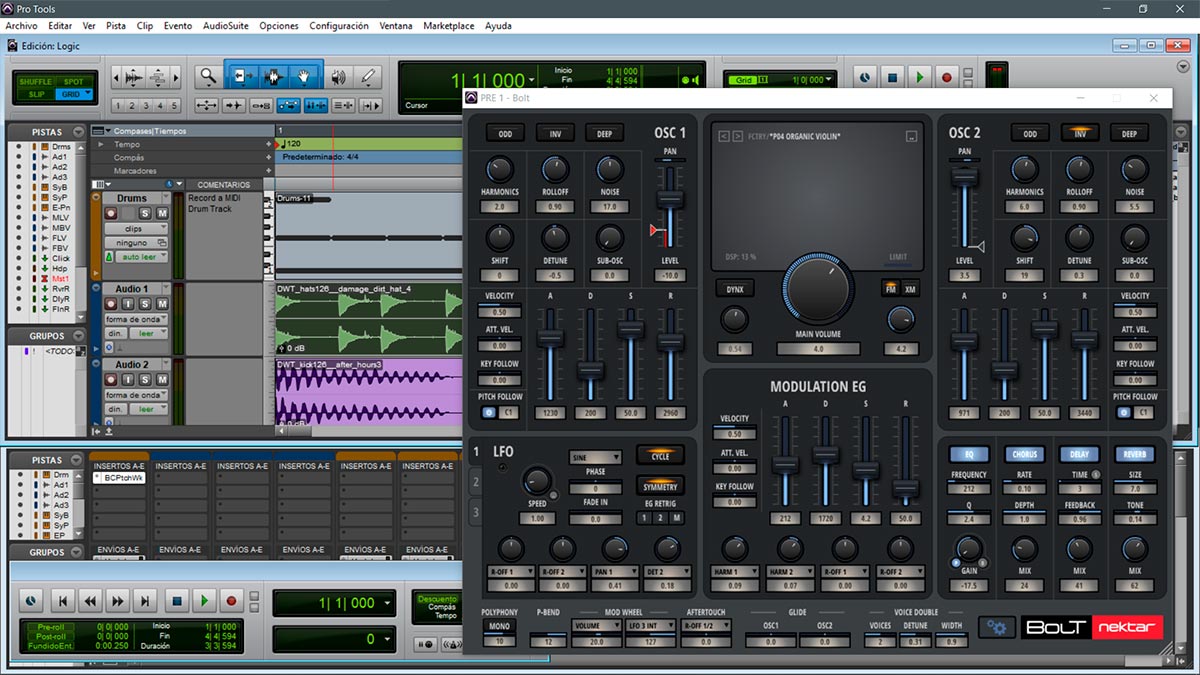Open the LFO 3 INT dropdown

[x=649, y=626]
